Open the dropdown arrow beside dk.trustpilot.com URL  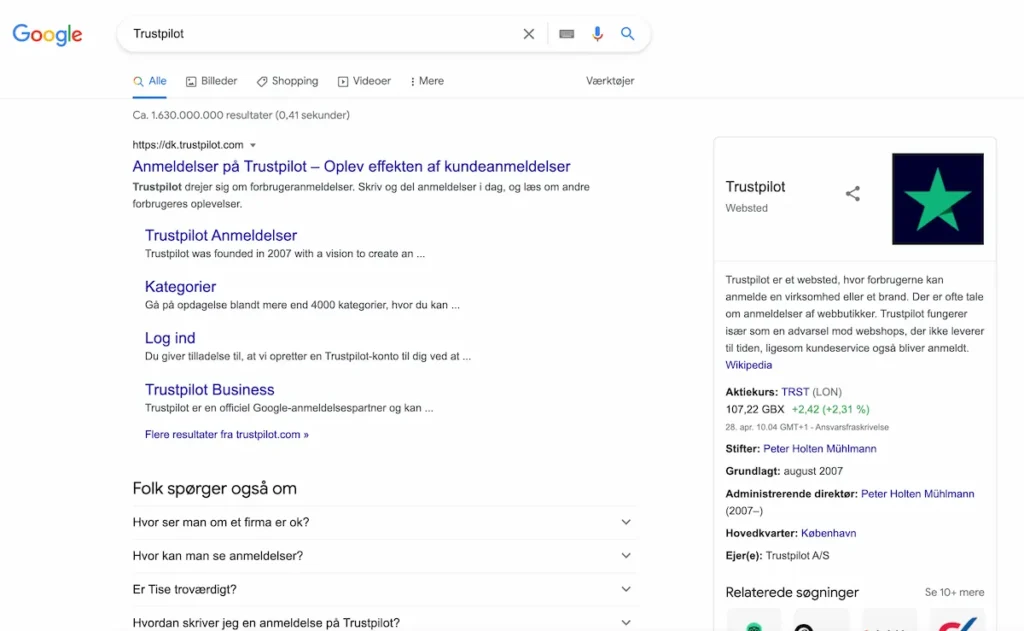(253, 145)
